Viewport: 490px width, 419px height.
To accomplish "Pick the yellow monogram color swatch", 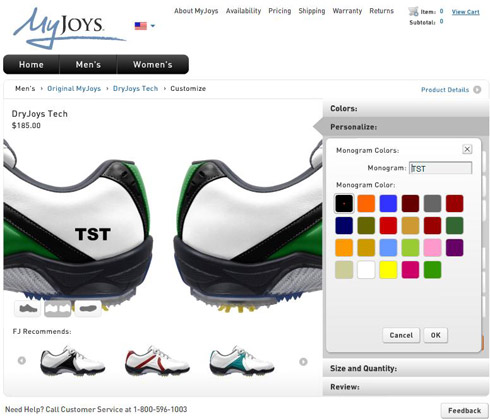I will coord(388,270).
